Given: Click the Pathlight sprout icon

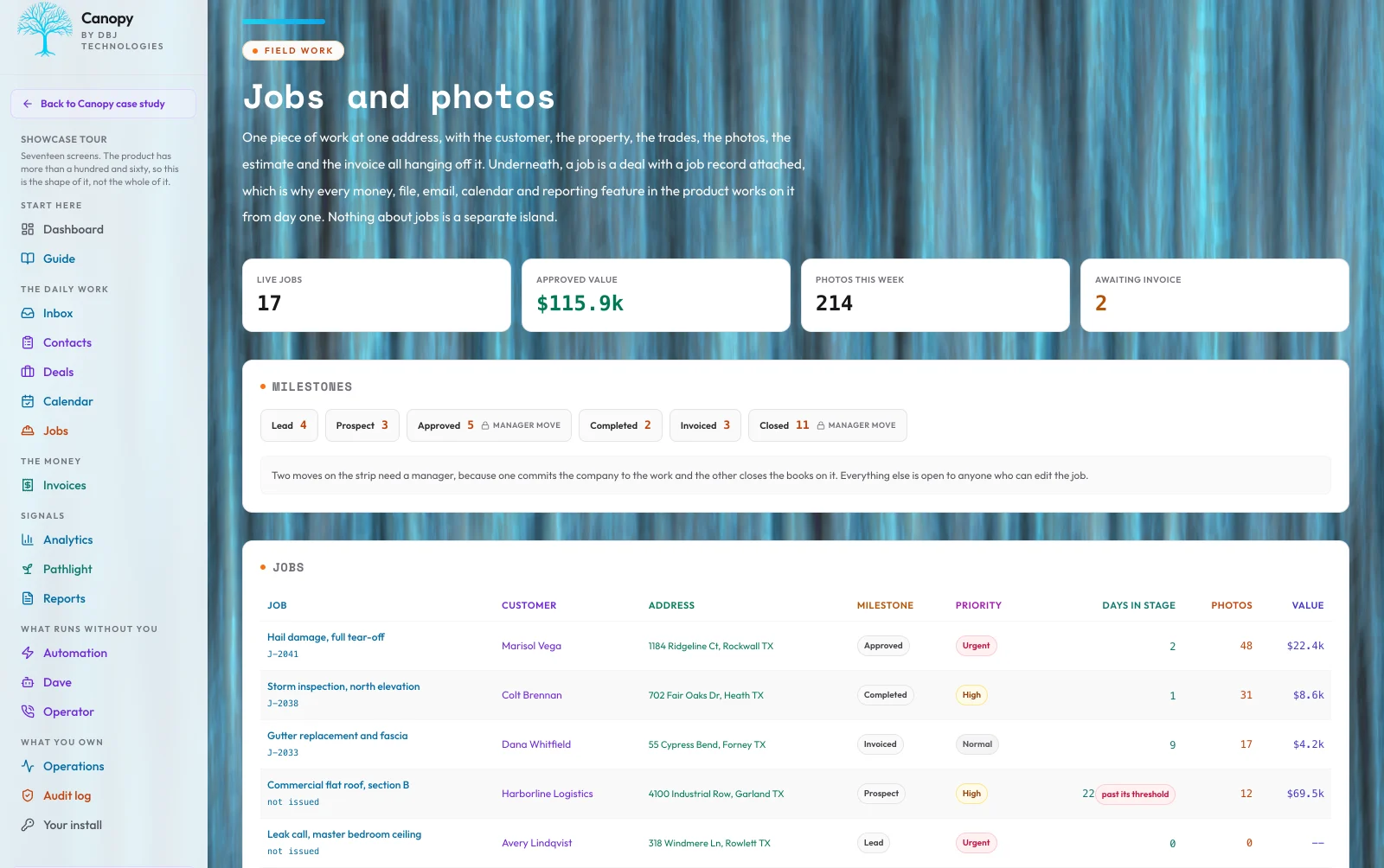Looking at the screenshot, I should [28, 569].
